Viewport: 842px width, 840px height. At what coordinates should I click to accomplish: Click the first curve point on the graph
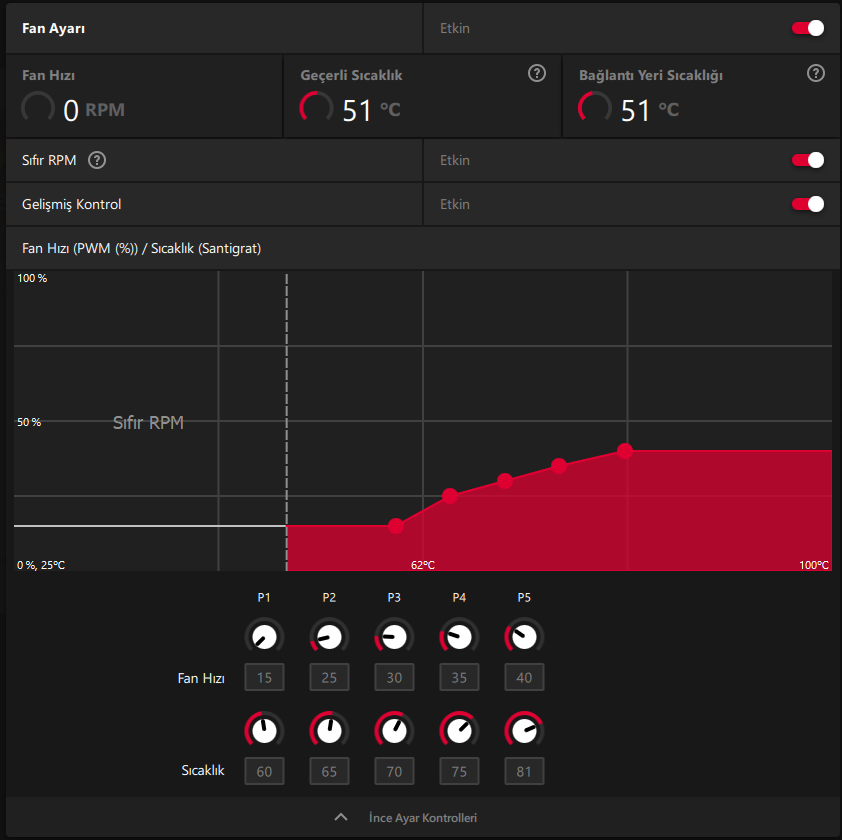tap(396, 526)
